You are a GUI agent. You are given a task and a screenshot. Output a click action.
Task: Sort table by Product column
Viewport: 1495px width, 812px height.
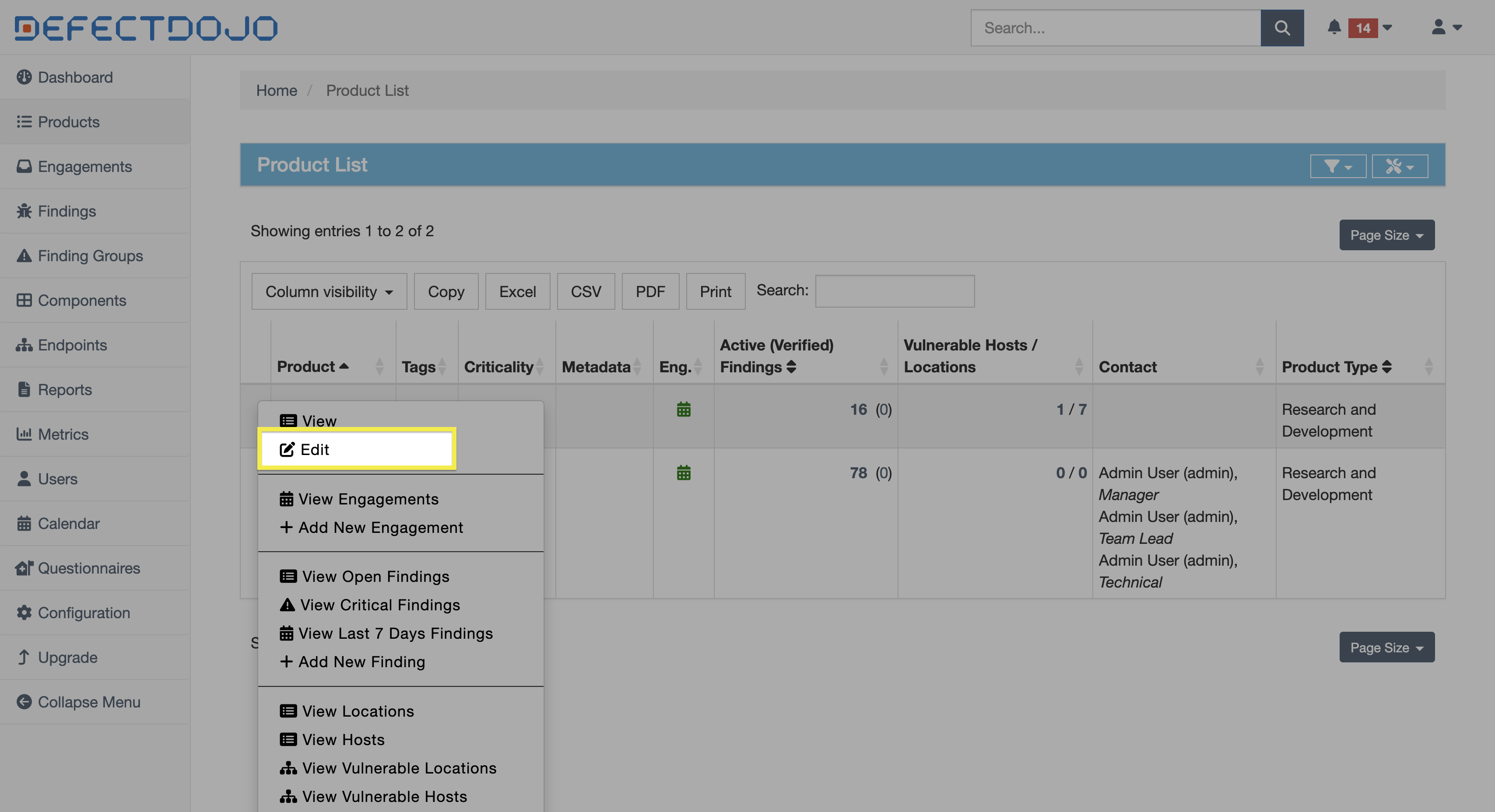[x=313, y=367]
